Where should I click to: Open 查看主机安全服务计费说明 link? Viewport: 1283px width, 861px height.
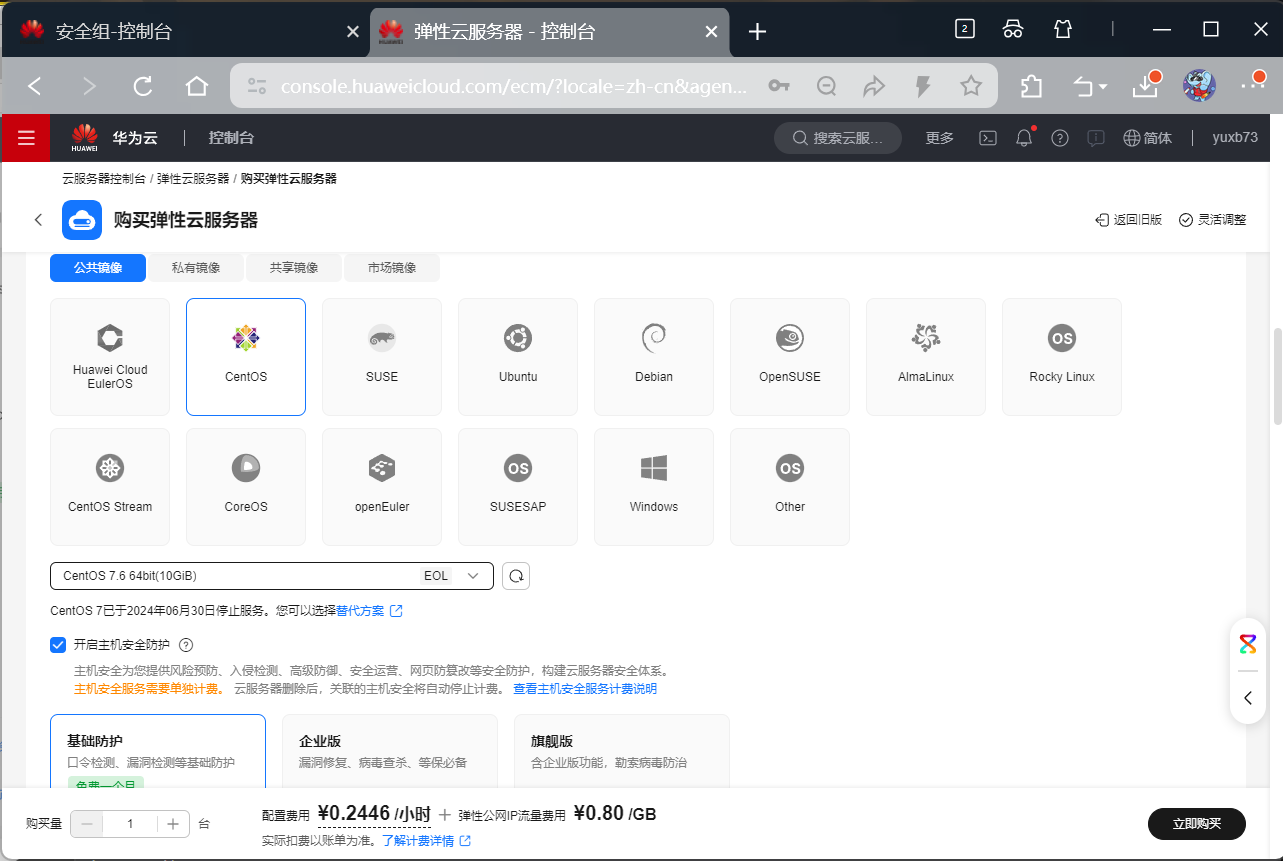coord(585,689)
